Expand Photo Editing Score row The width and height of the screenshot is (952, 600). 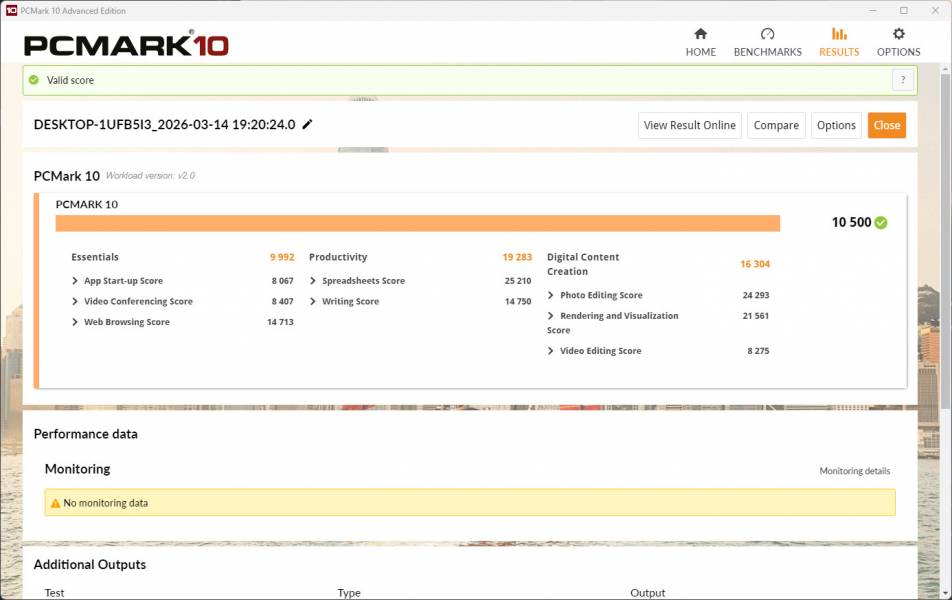tap(551, 295)
